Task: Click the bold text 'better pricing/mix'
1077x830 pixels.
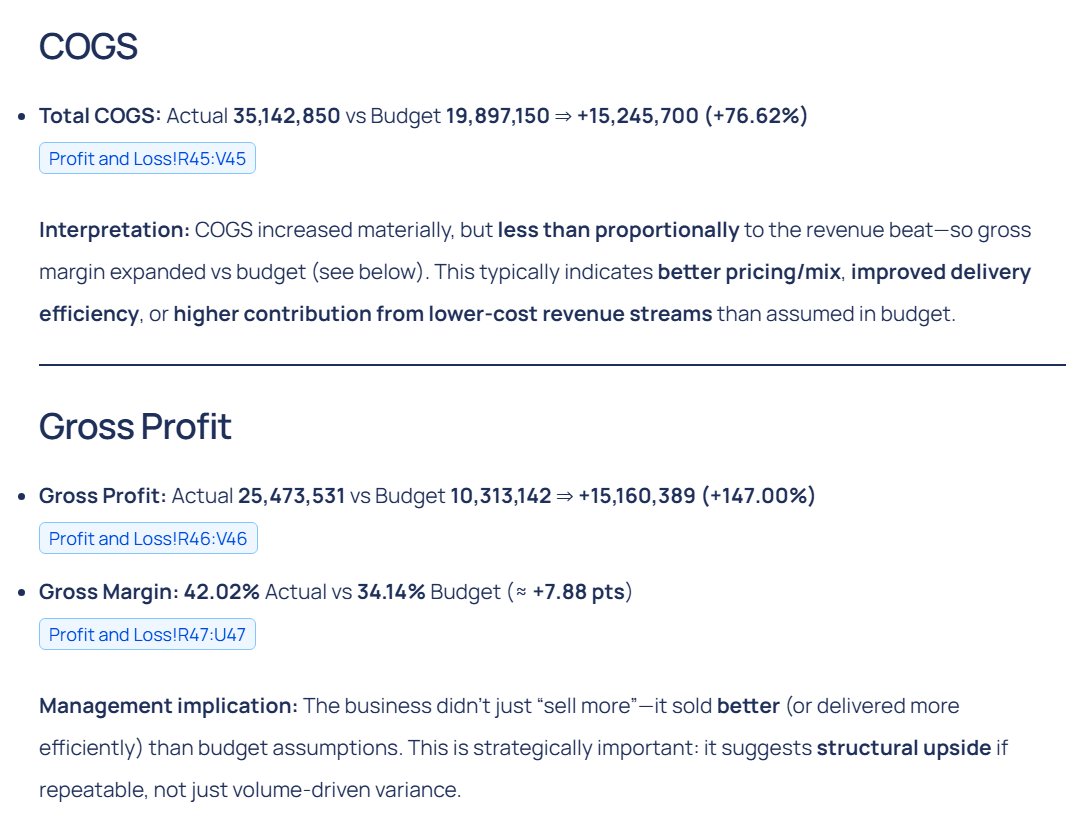Action: tap(749, 272)
